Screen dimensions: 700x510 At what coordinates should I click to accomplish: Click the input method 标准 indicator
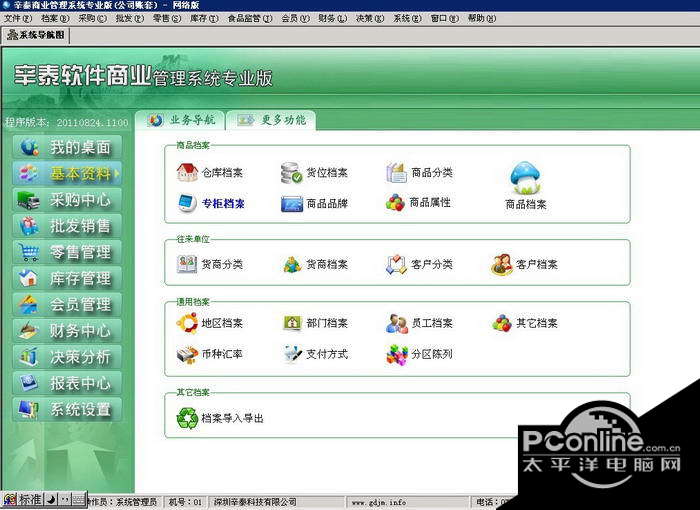(30, 499)
